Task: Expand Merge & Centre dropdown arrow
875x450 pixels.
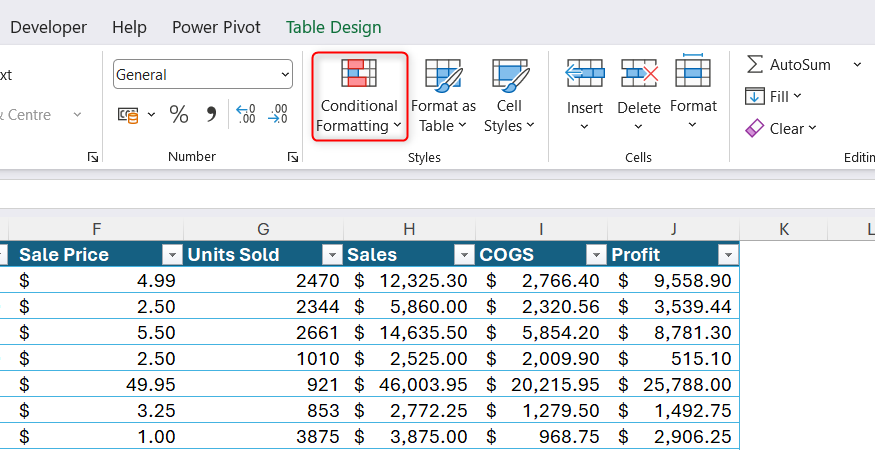Action: (78, 114)
